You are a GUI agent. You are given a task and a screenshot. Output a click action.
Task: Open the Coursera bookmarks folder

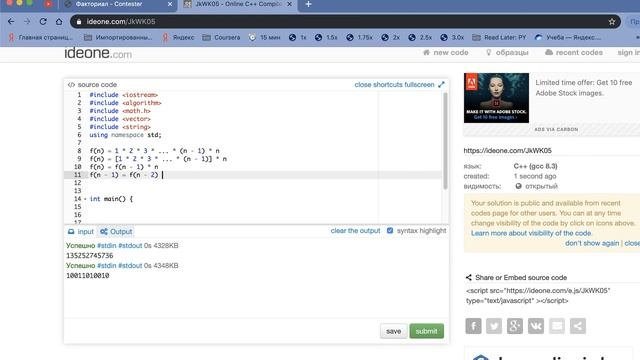point(221,38)
